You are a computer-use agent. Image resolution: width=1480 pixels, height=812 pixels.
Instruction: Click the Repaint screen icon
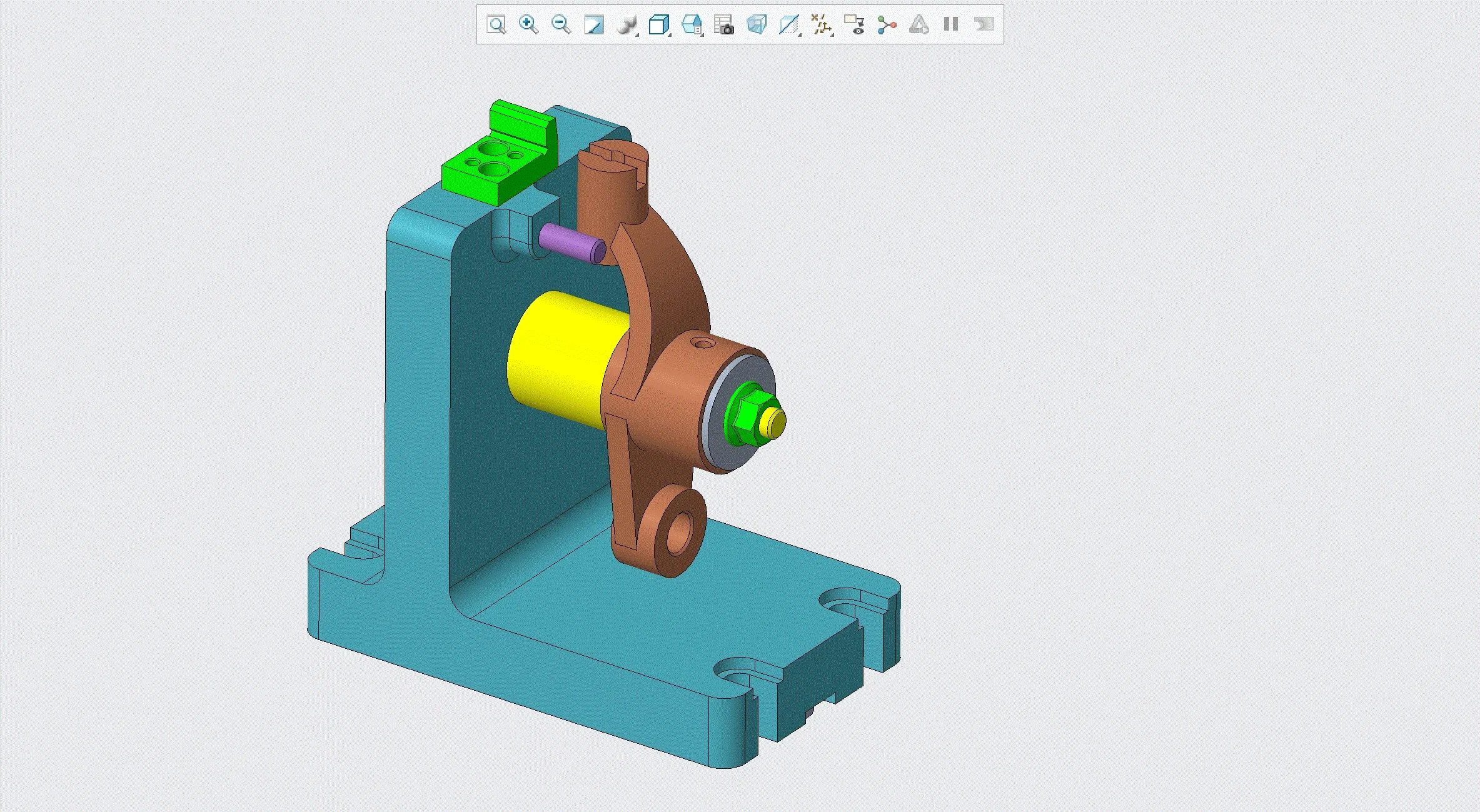[593, 25]
